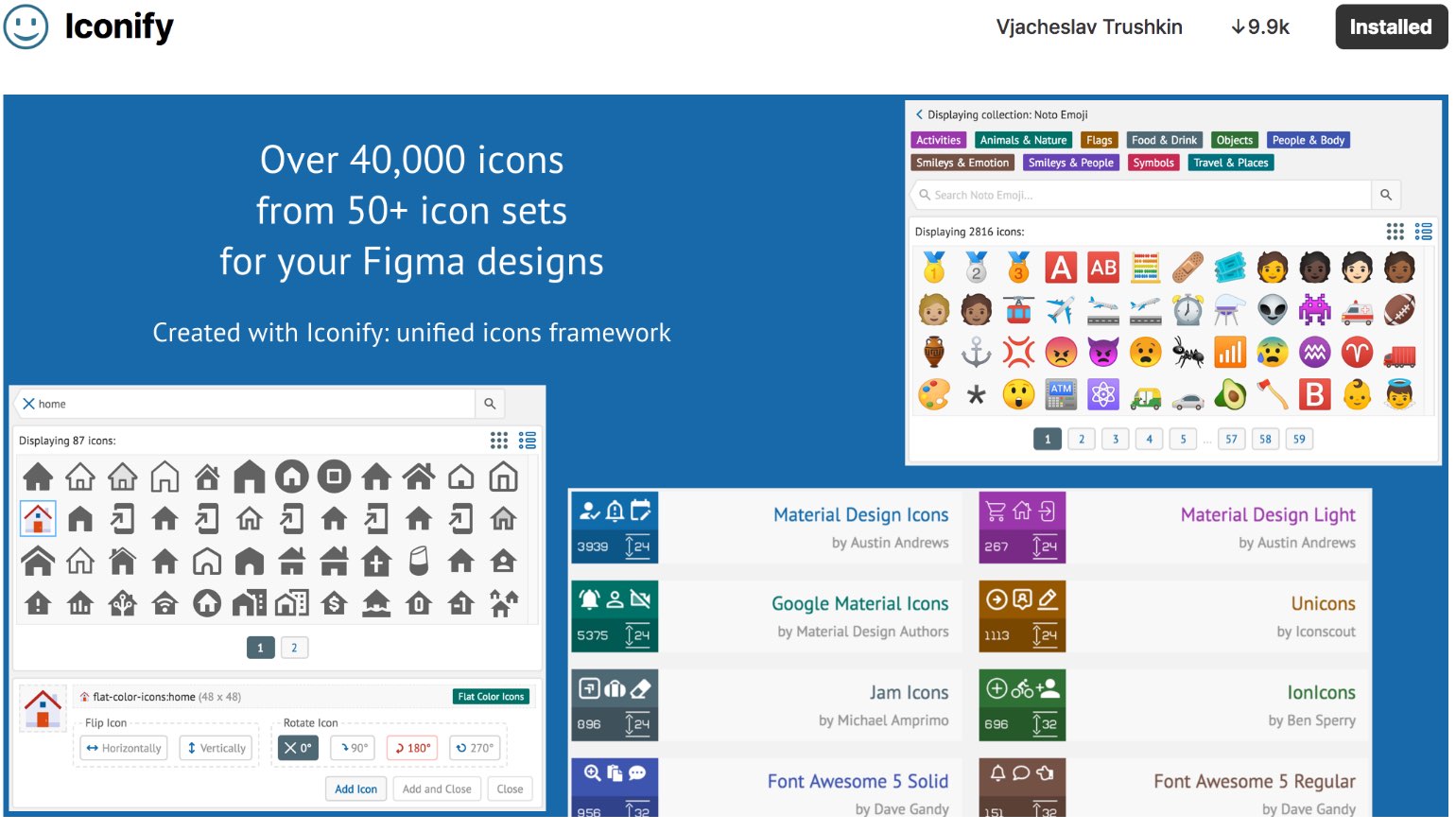Go to page 2 of home results

pyautogui.click(x=294, y=648)
